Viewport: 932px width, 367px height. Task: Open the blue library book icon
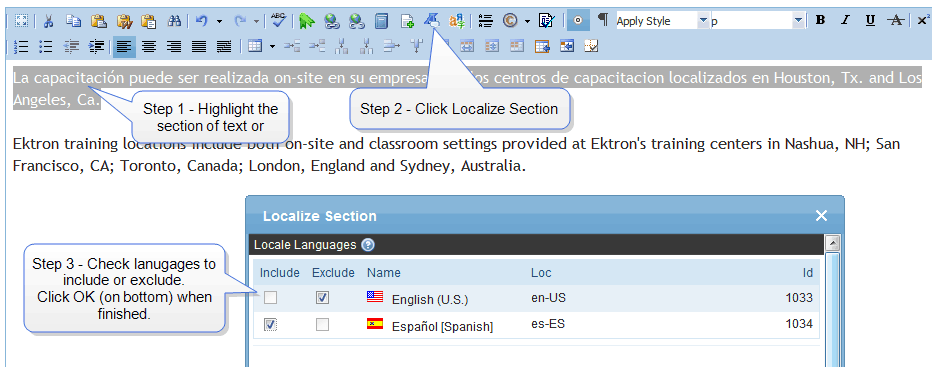381,21
